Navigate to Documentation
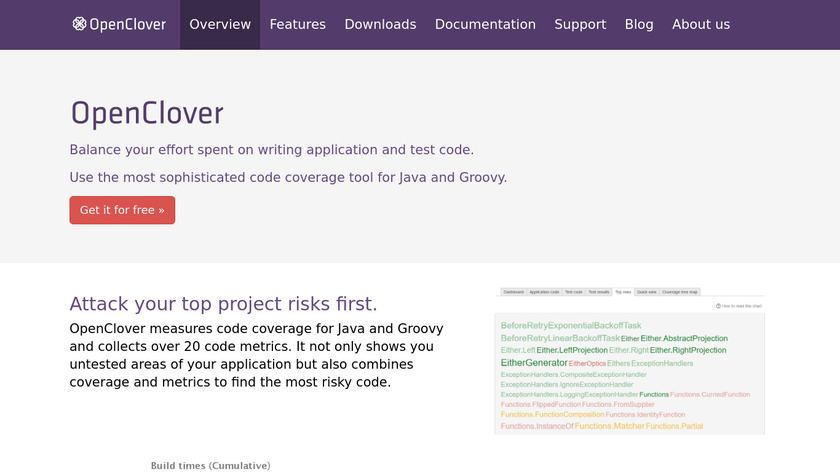The width and height of the screenshot is (840, 472). point(485,24)
